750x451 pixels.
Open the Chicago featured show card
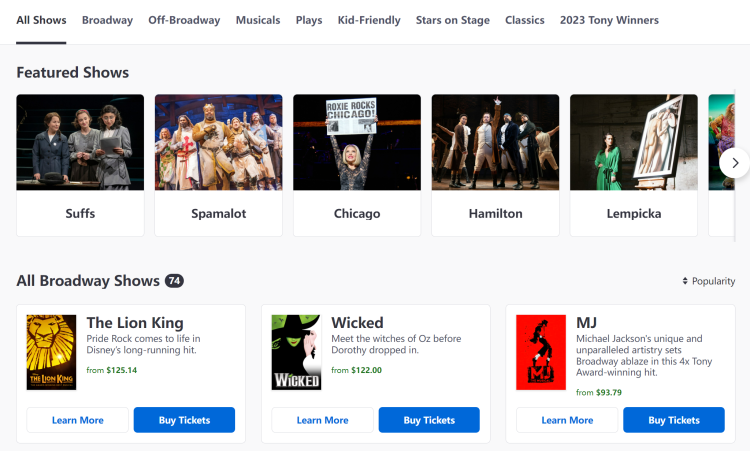coord(357,213)
